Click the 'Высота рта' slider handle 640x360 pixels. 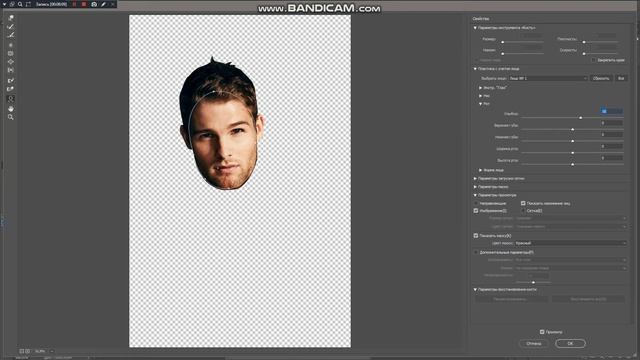(x=572, y=164)
